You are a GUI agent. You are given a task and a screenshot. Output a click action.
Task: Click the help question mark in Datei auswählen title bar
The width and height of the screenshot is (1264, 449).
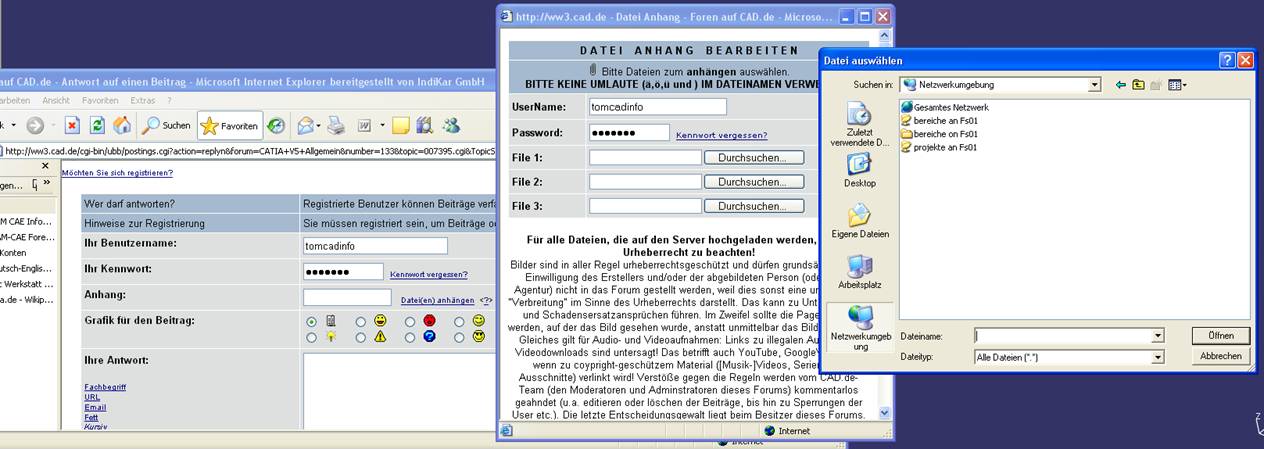[x=1227, y=60]
